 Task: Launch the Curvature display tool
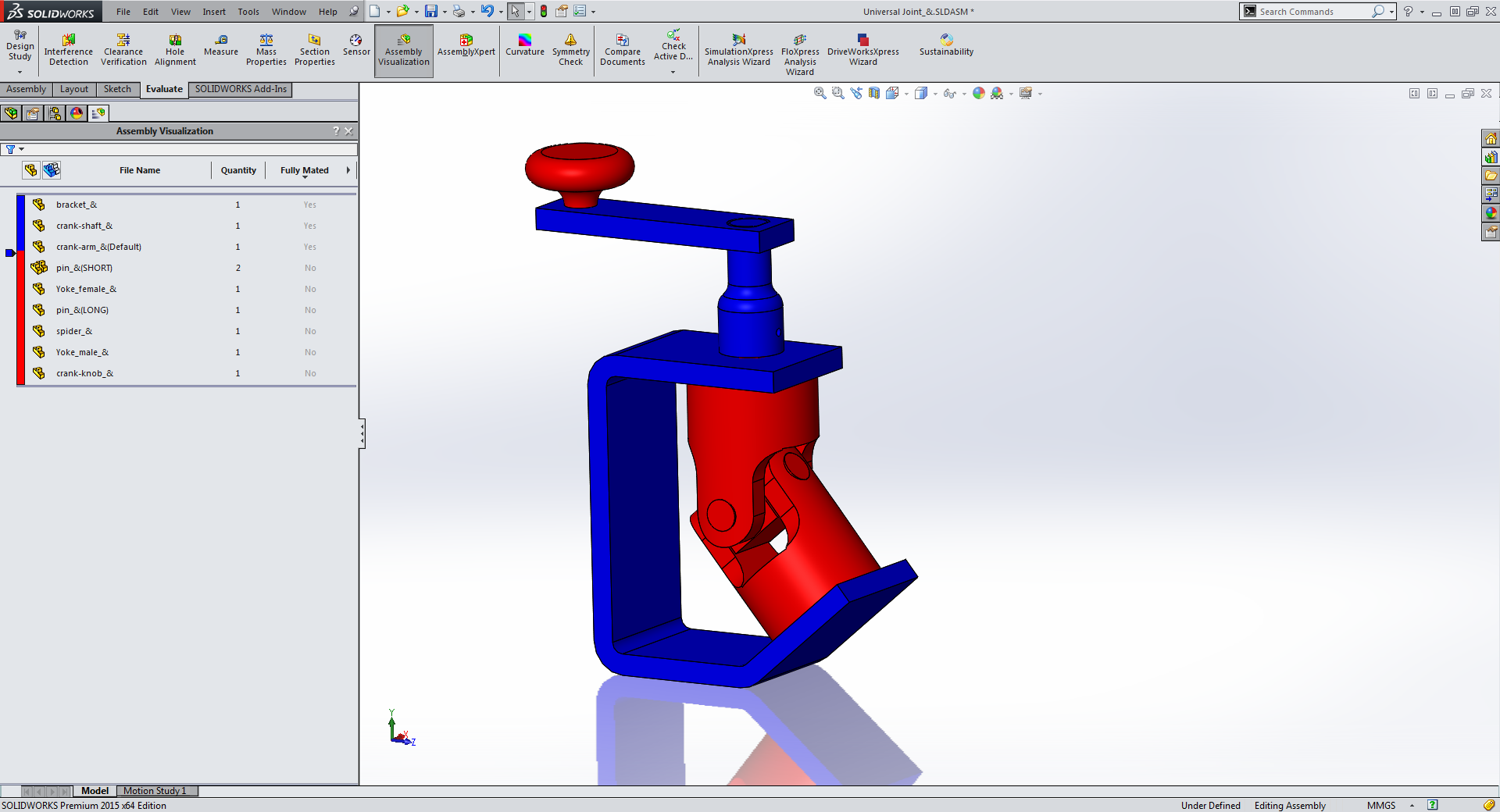[524, 45]
